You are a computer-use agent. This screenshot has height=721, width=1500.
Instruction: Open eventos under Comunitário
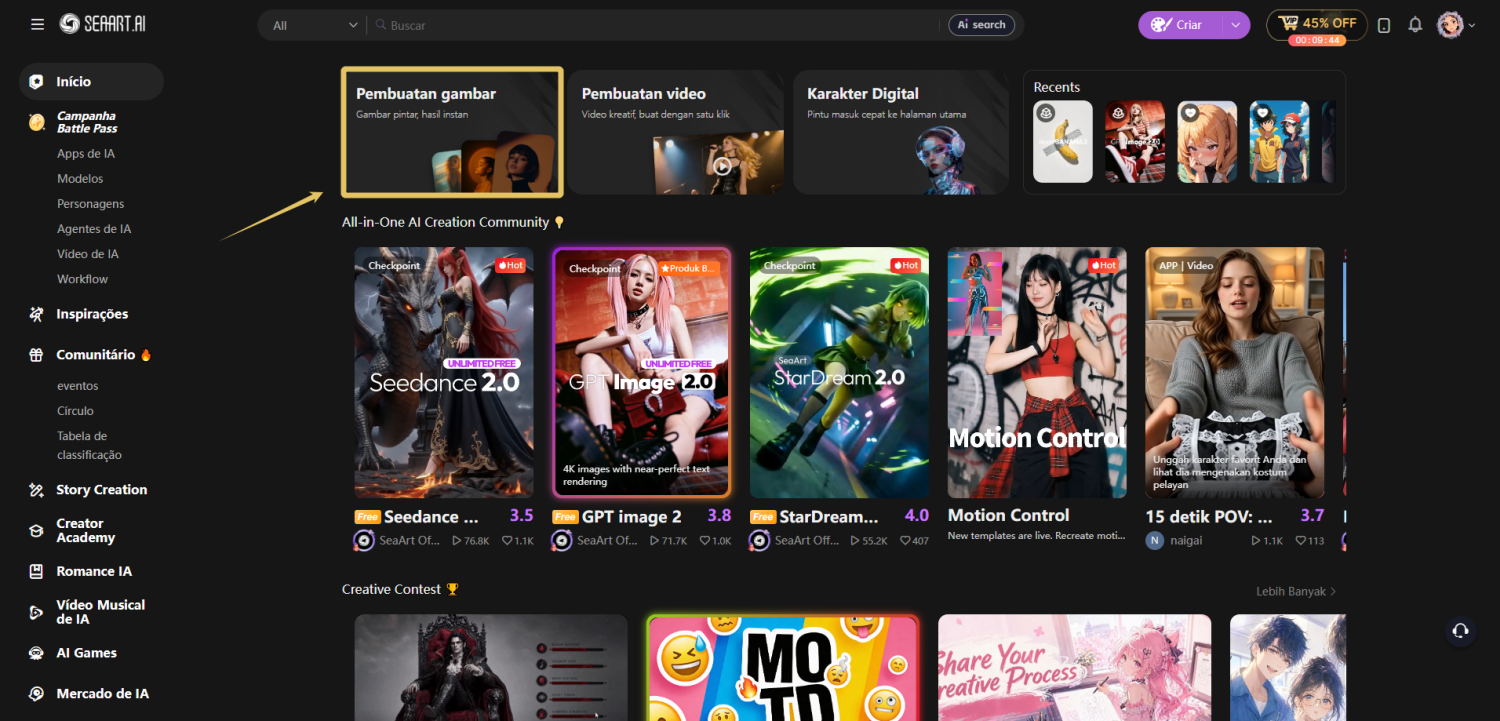point(78,386)
